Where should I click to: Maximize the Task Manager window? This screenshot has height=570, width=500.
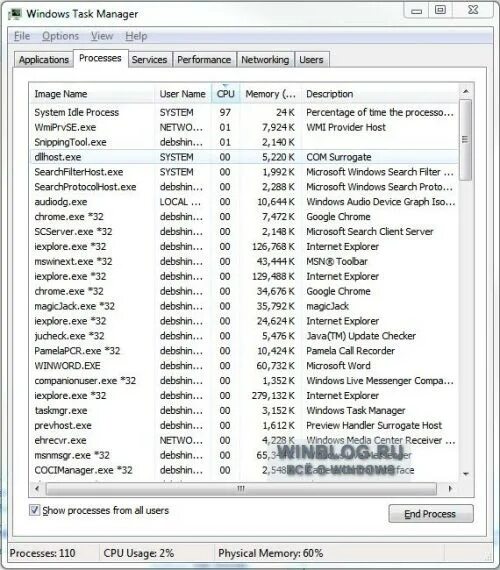pyautogui.click(x=440, y=10)
